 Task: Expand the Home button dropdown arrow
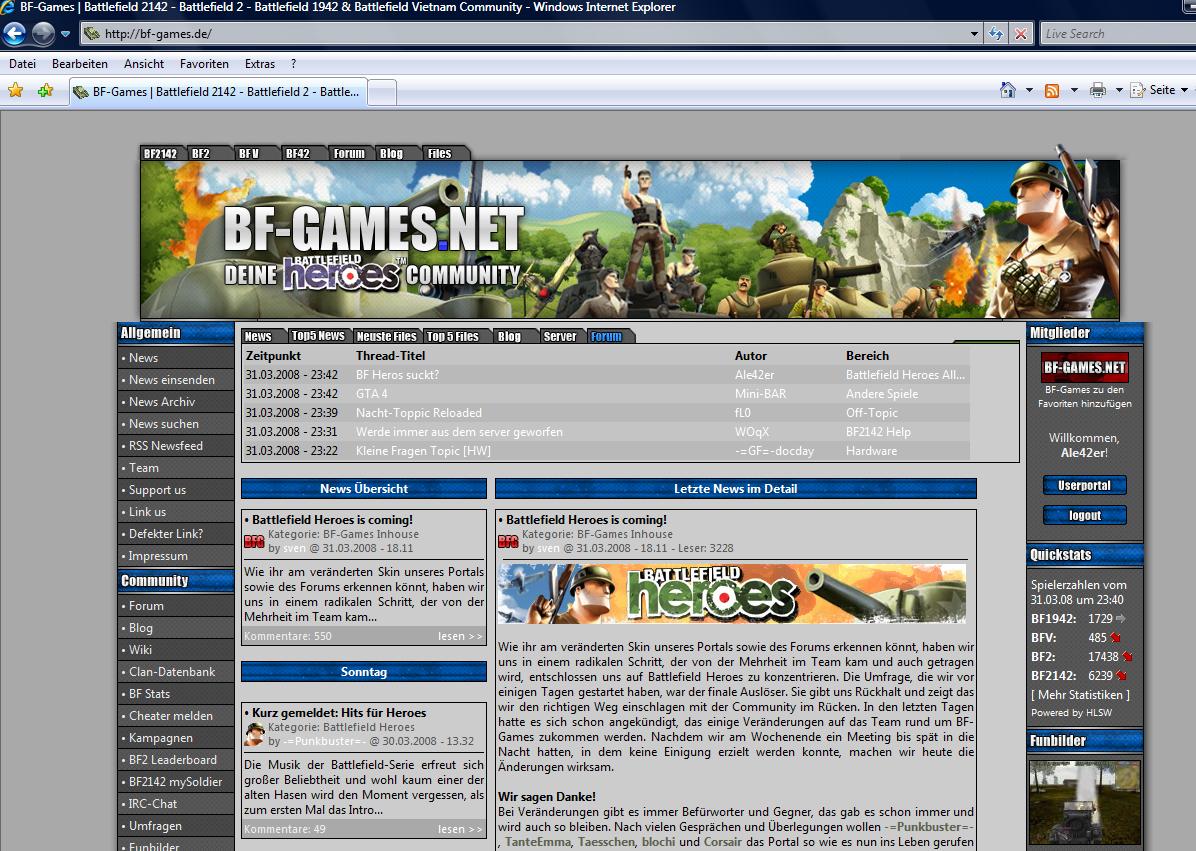(x=1029, y=90)
